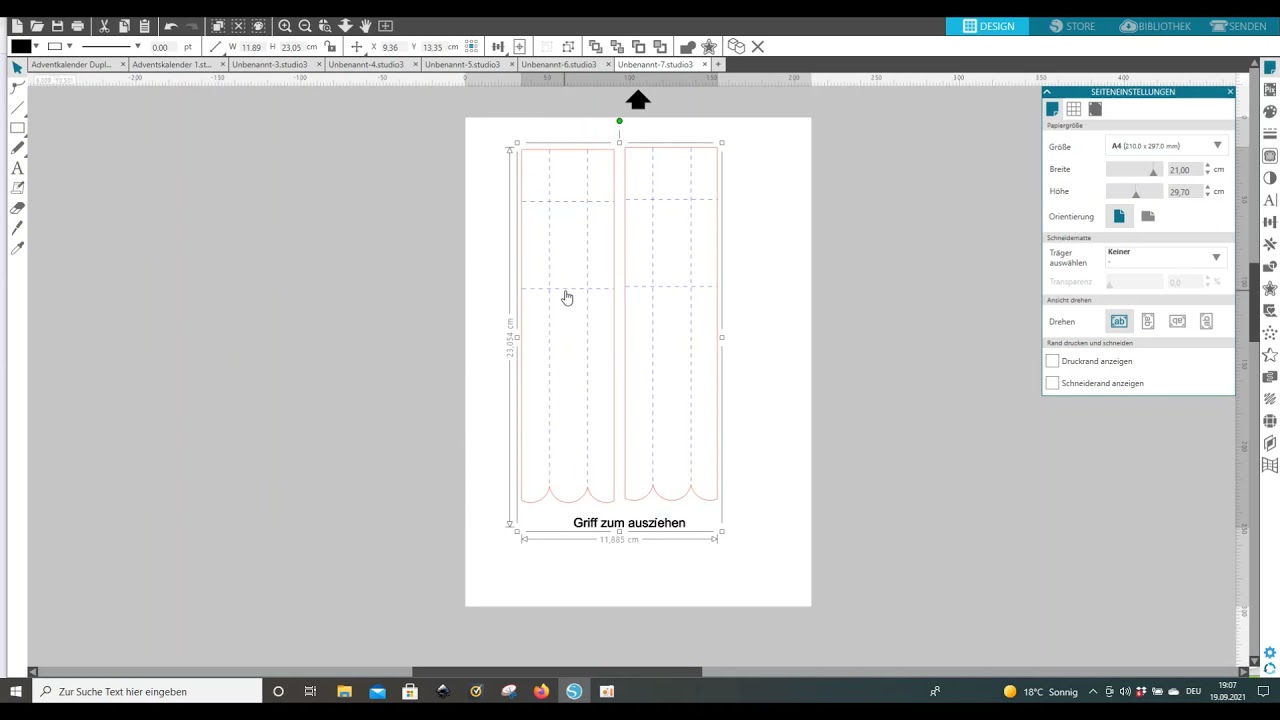
Task: Select the Rectangle drawing tool
Action: pos(17,128)
